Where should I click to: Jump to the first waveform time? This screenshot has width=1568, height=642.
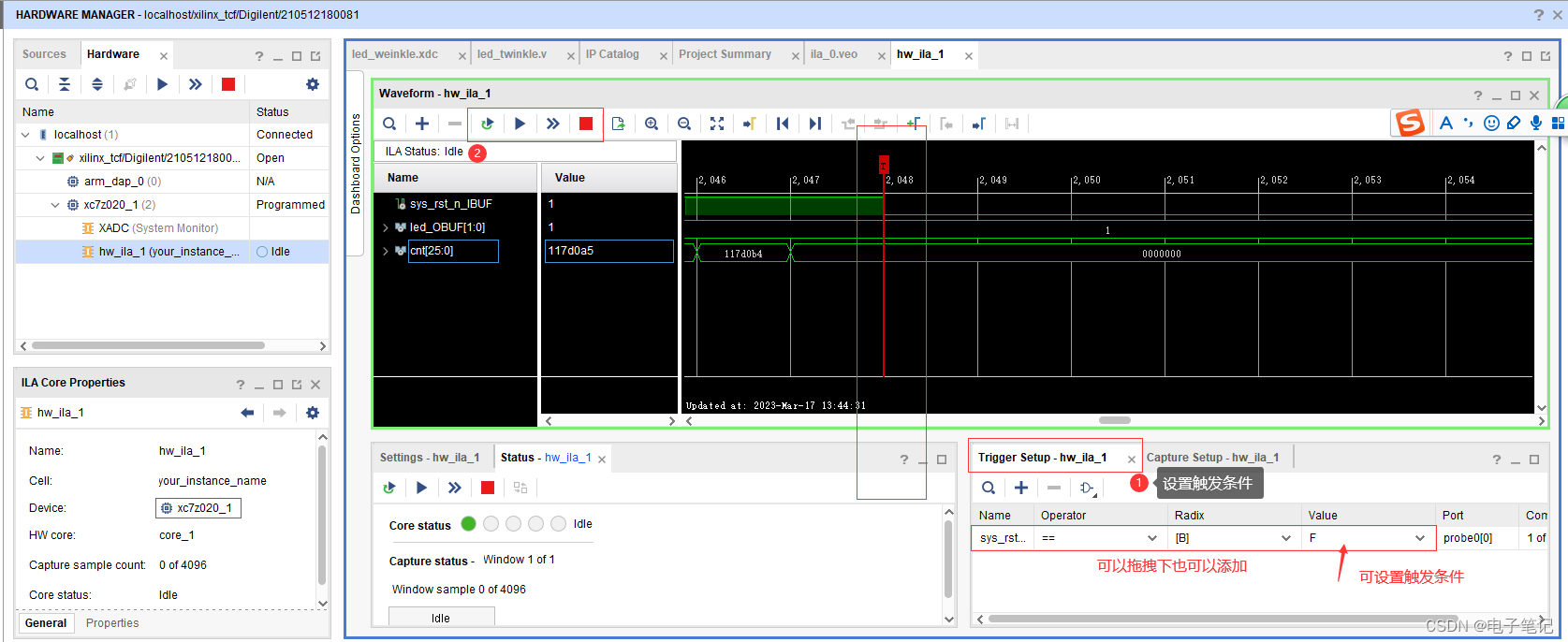[x=783, y=124]
